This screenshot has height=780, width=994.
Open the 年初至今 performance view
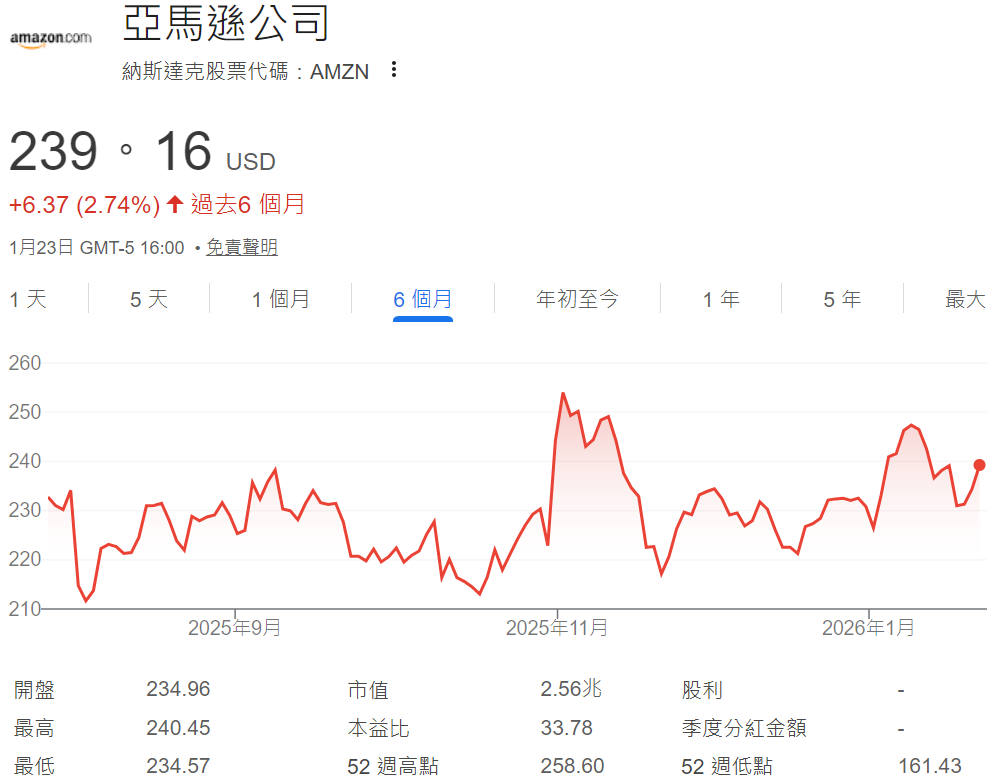[x=577, y=299]
